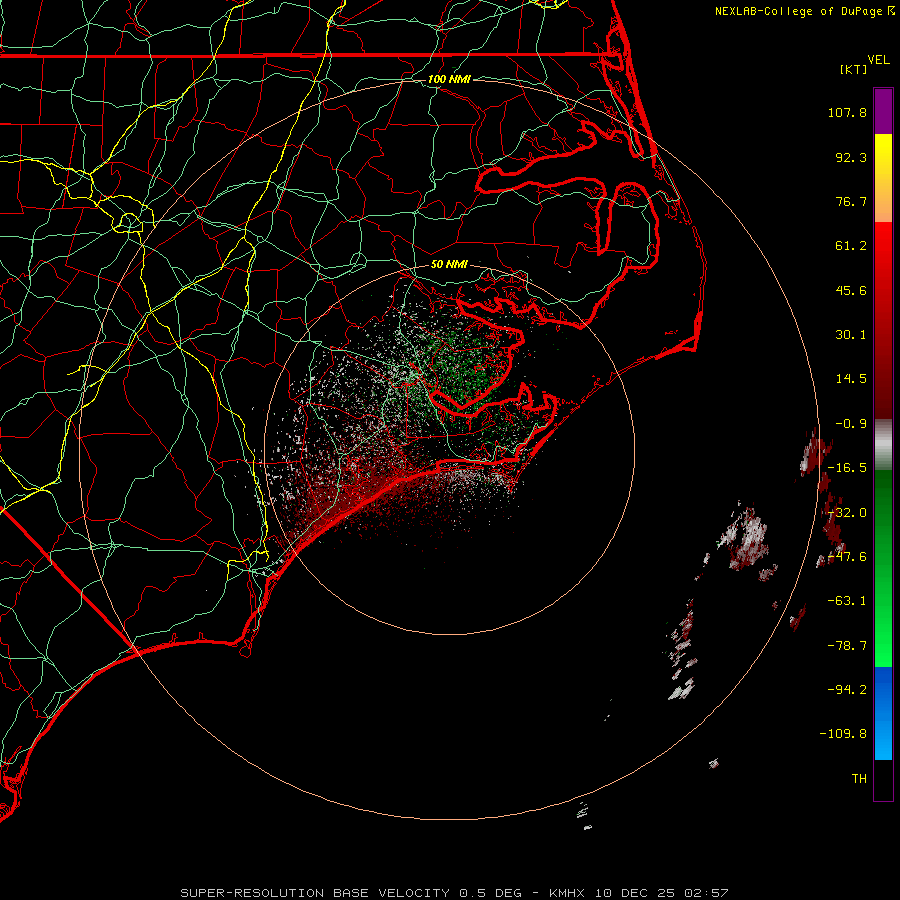Click the -78.7 velocity scale value

click(x=847, y=646)
